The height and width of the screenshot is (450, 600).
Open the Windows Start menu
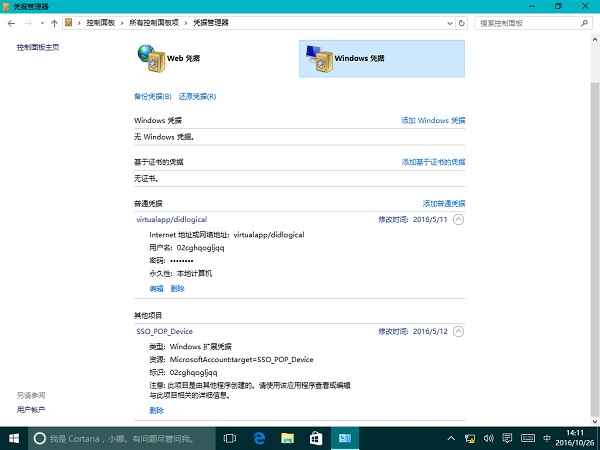[x=14, y=439]
